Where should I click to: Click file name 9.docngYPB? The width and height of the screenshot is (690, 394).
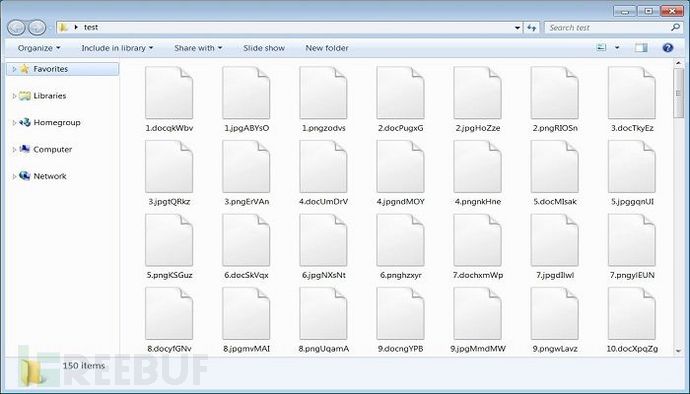pos(400,349)
